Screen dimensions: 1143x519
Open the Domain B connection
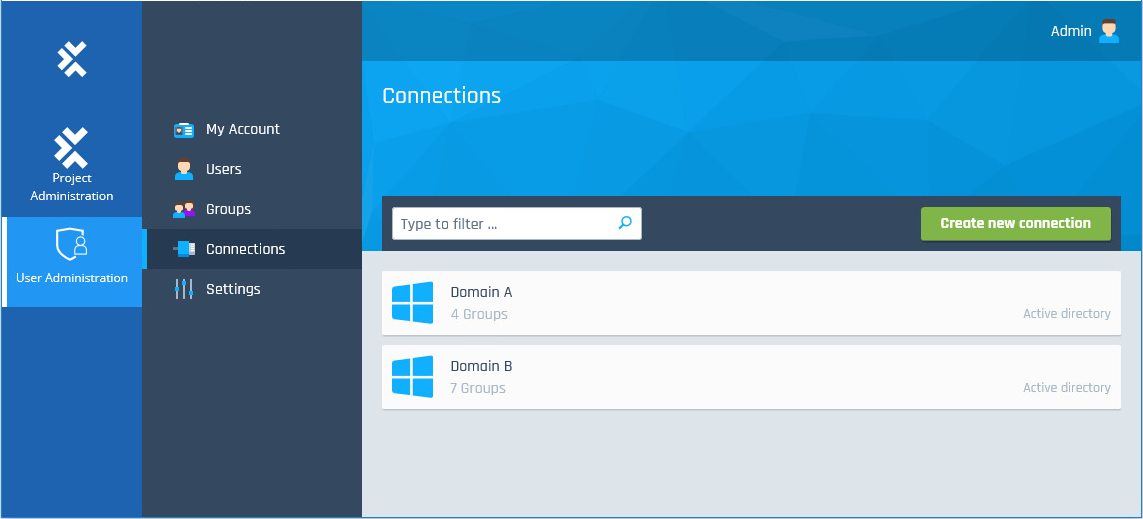pyautogui.click(x=751, y=377)
